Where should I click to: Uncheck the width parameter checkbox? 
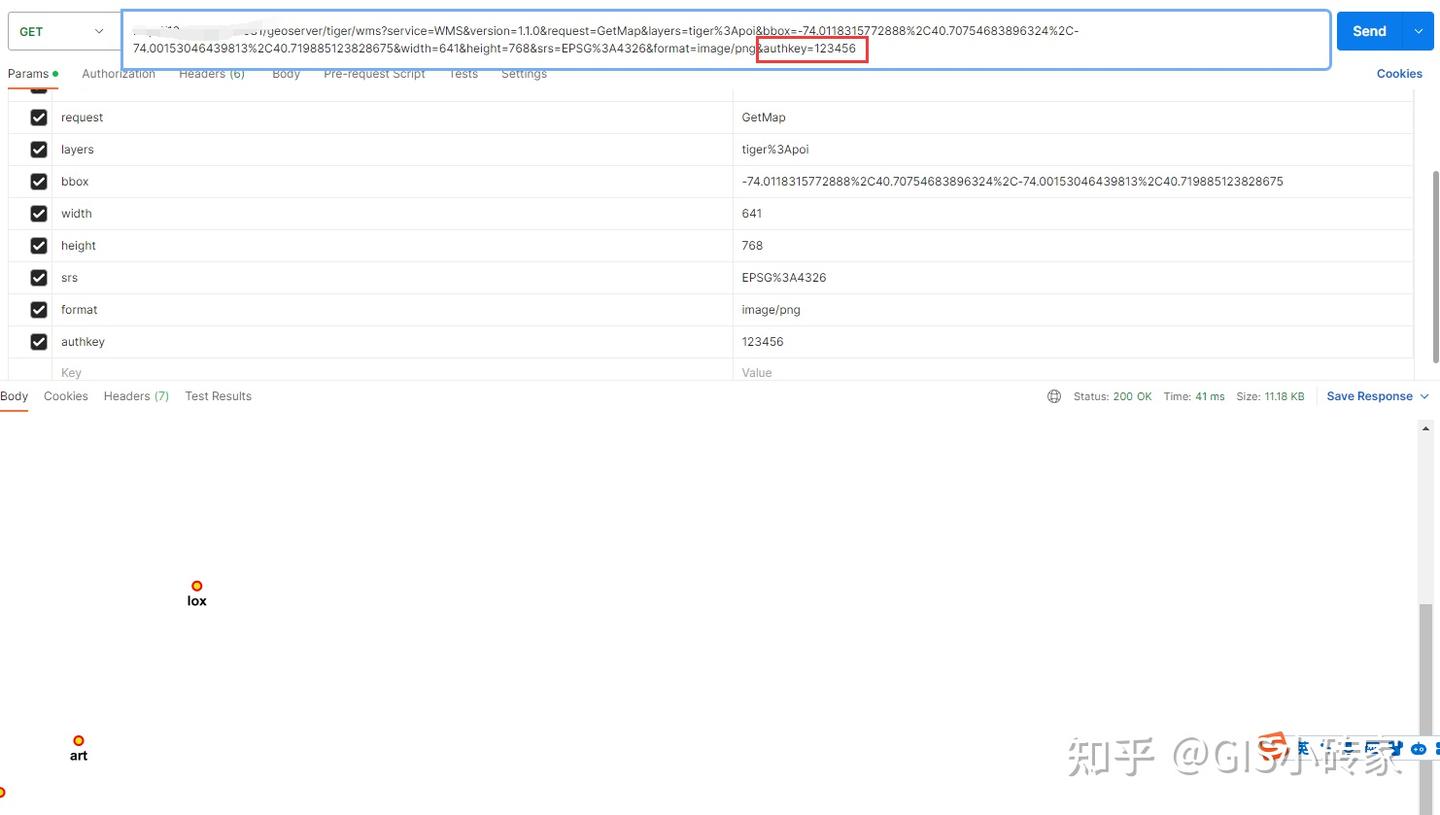point(38,213)
